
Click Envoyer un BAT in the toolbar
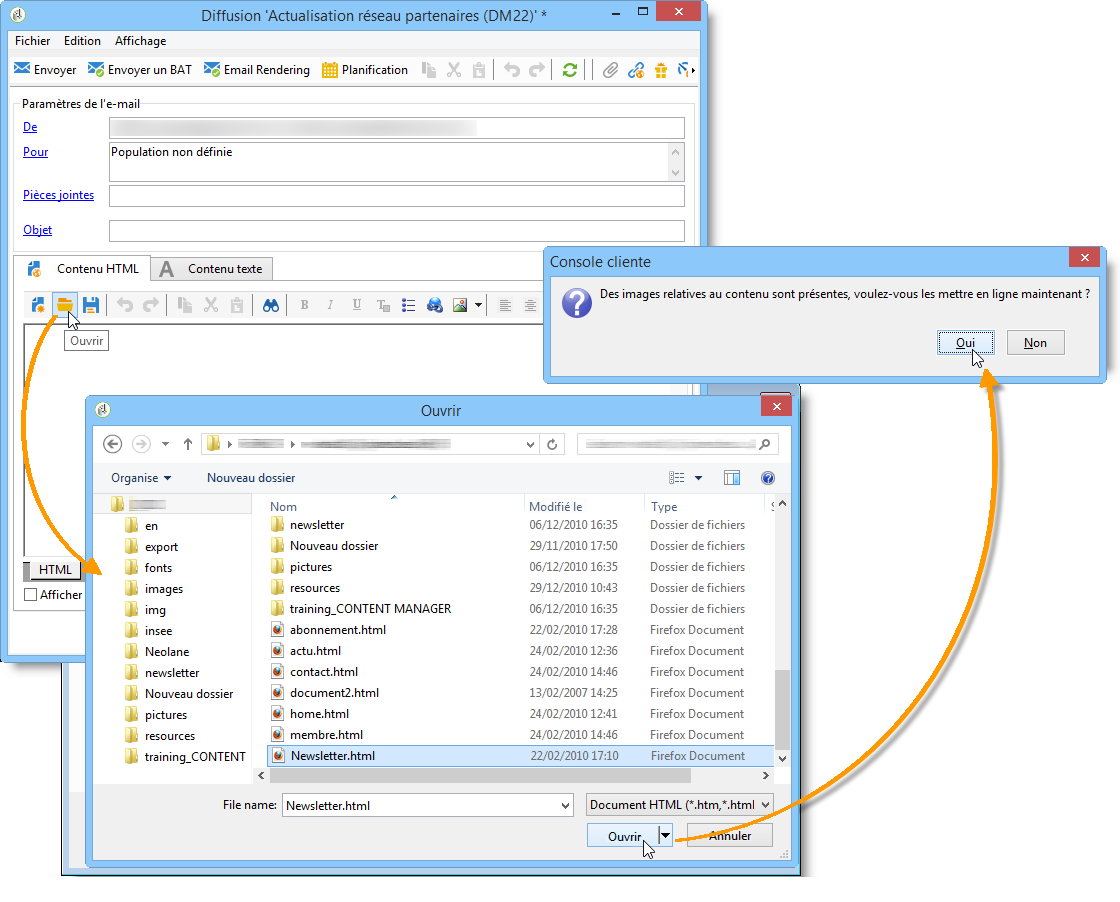coord(139,69)
